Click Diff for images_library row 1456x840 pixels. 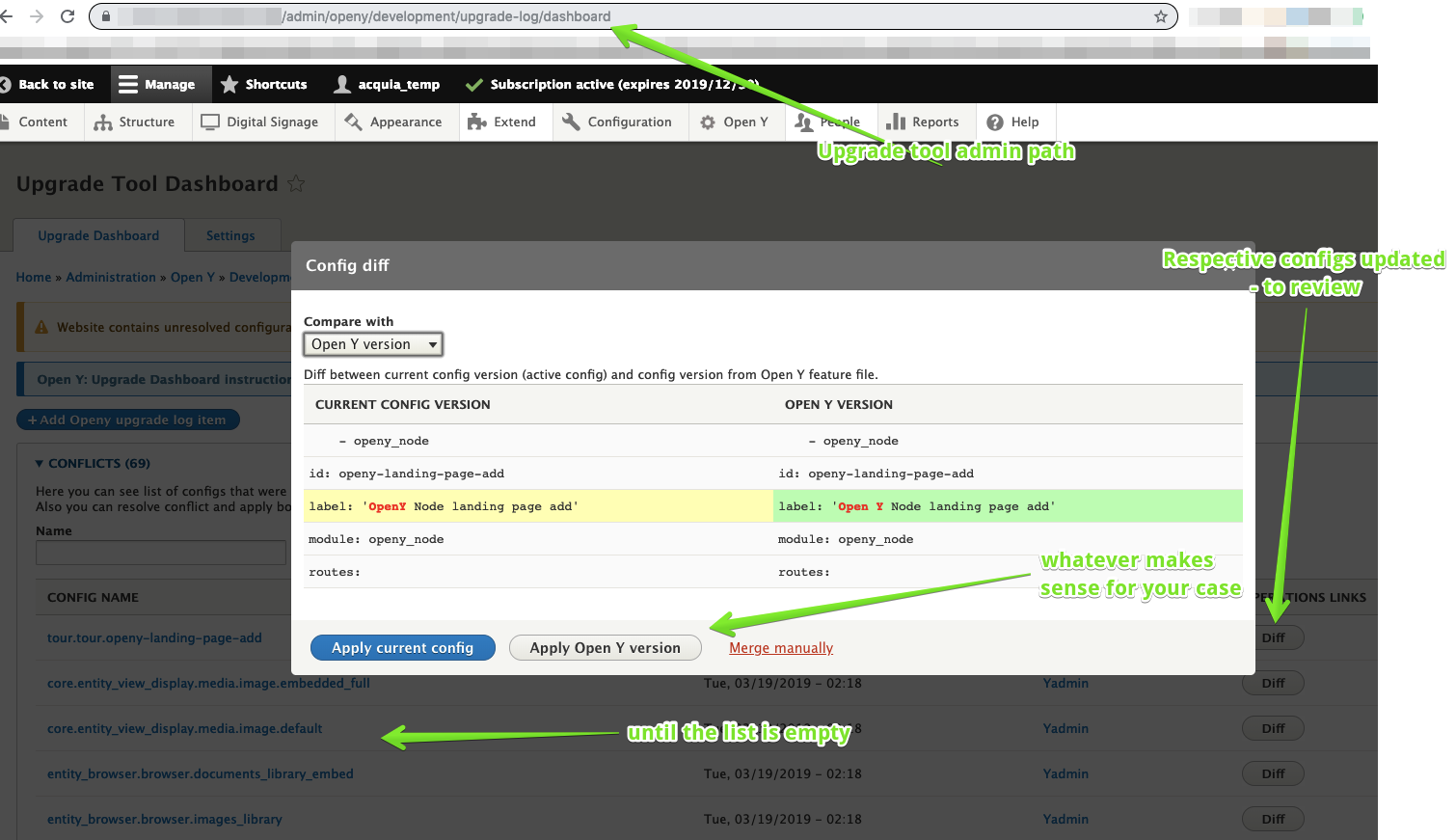(1273, 819)
